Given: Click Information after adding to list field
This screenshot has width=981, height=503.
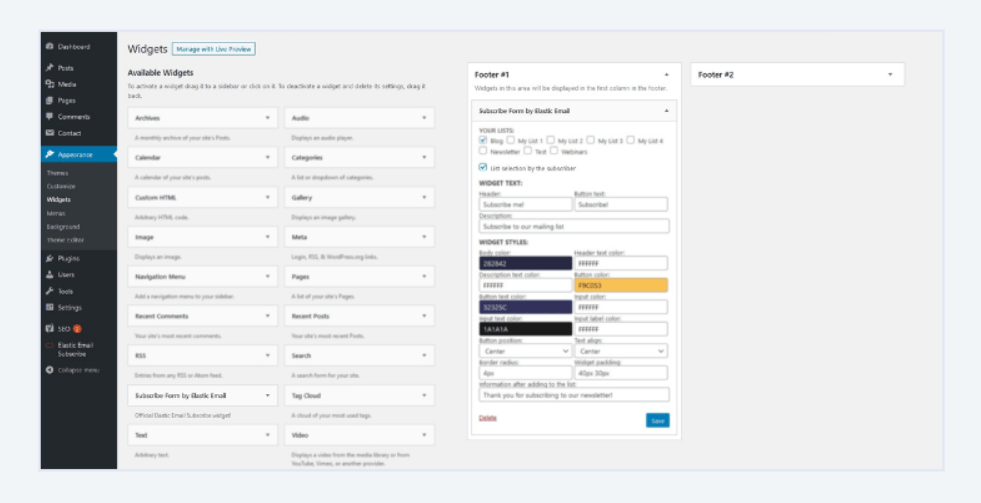Looking at the screenshot, I should click(574, 395).
